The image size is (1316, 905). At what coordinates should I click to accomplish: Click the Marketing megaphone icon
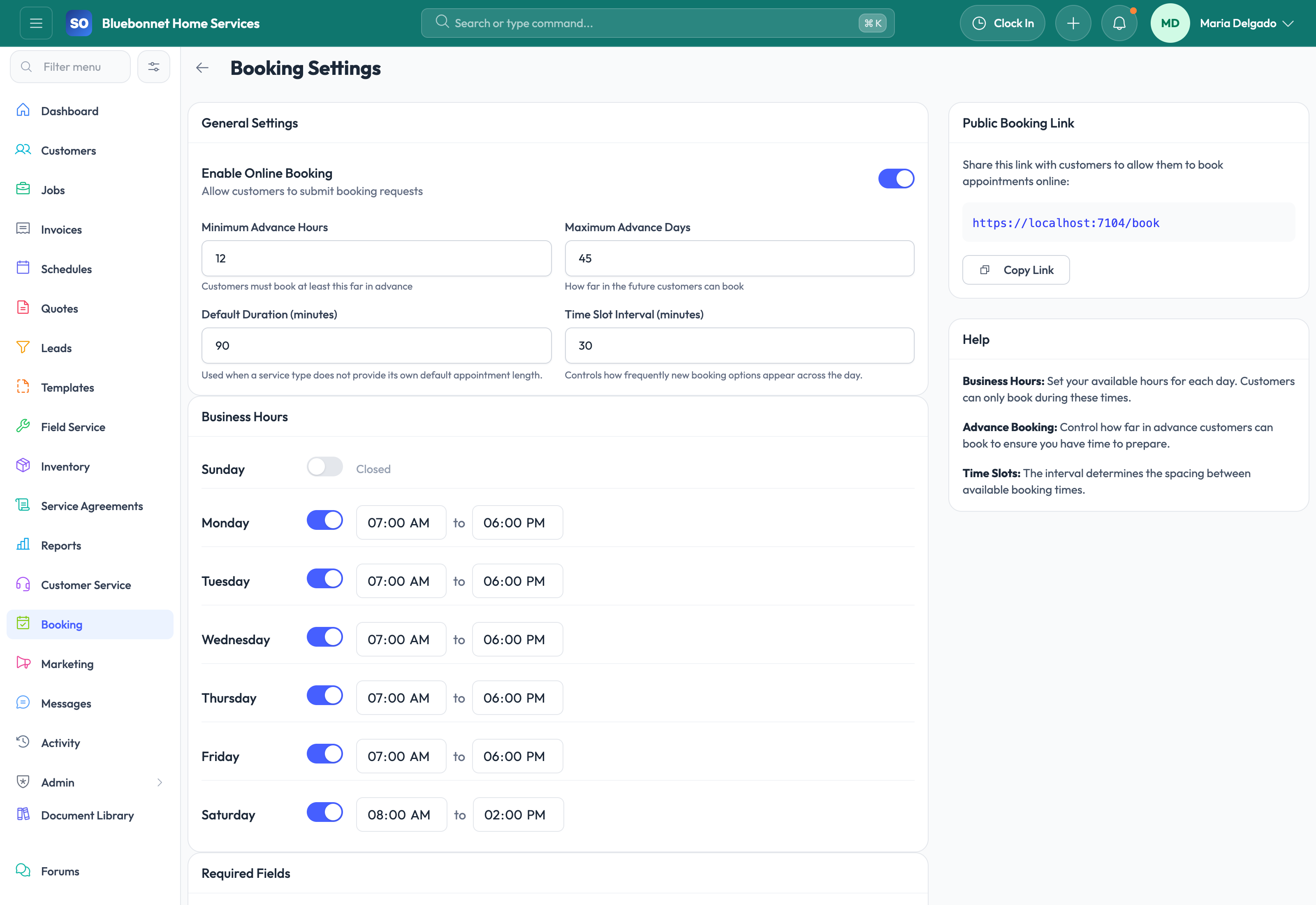point(23,663)
